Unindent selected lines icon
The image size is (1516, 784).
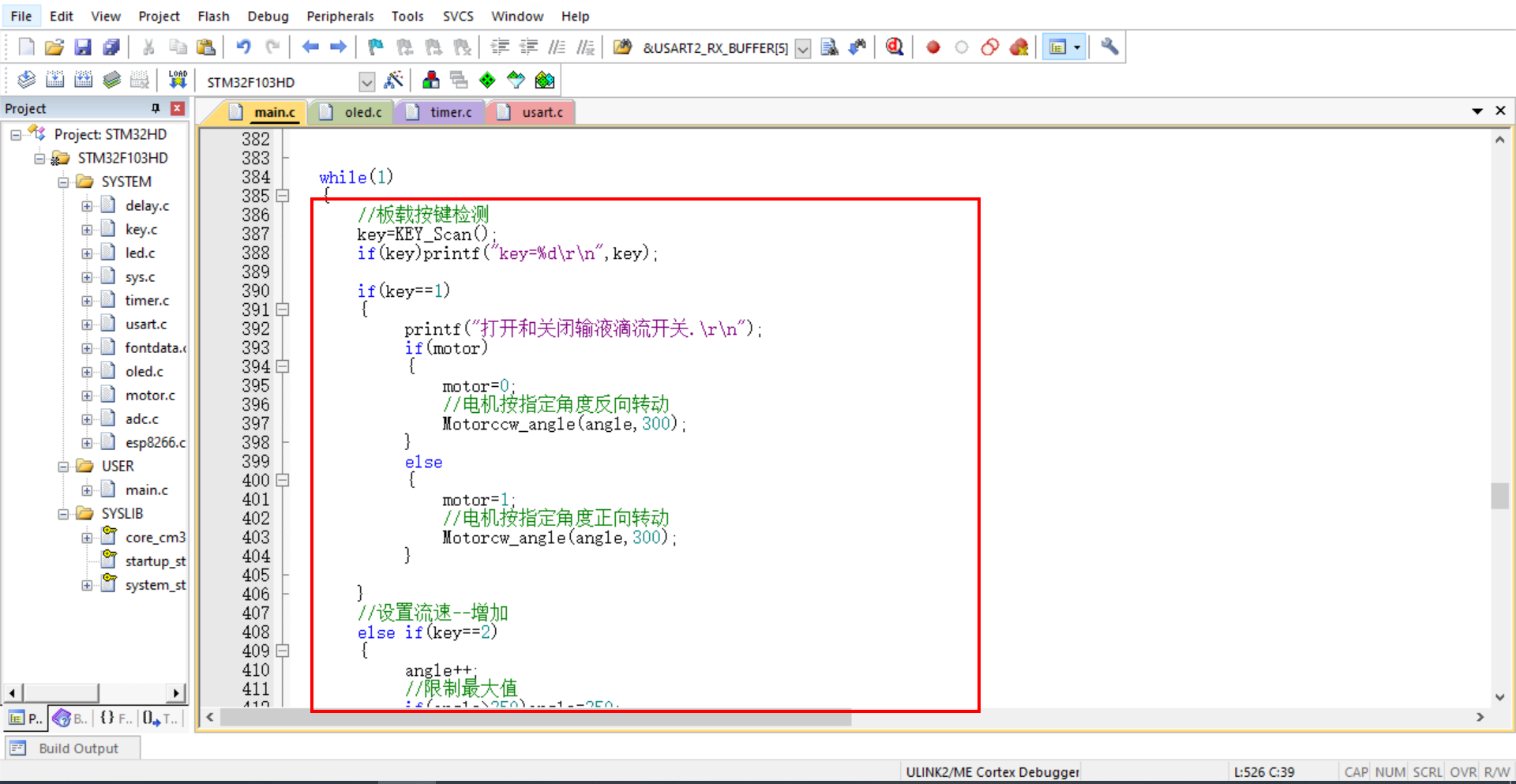click(528, 47)
